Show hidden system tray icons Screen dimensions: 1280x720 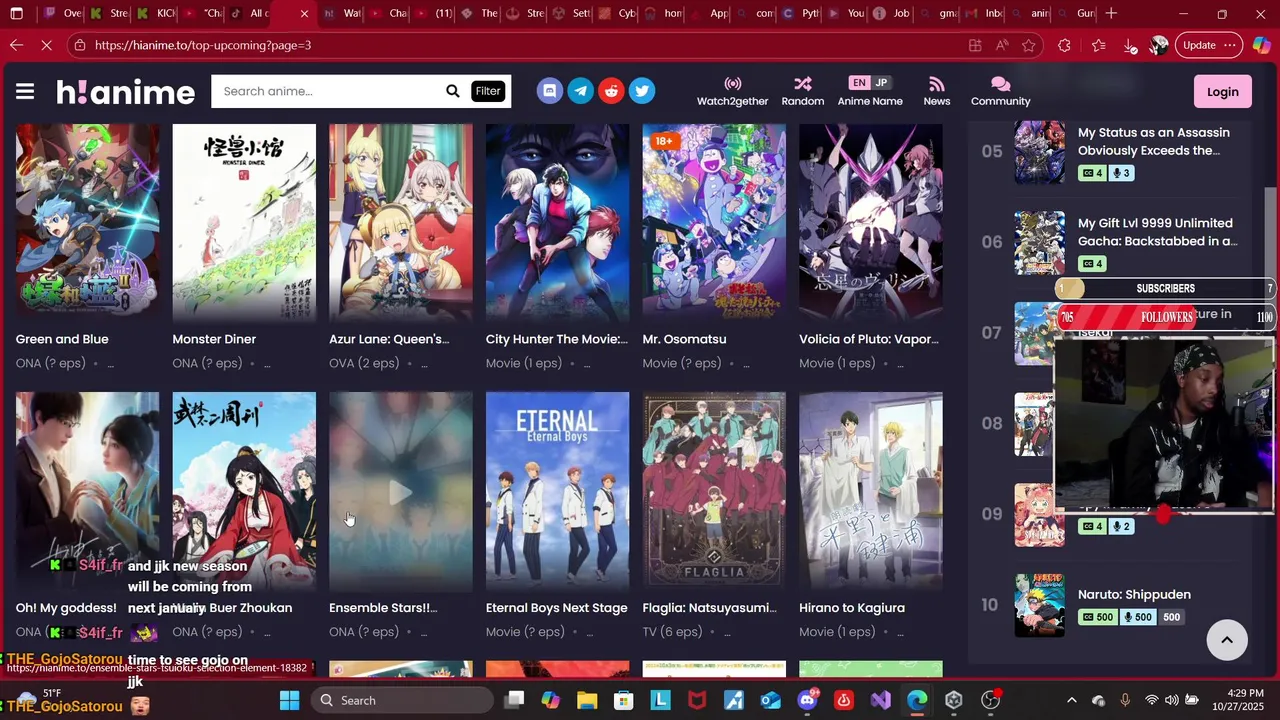[1072, 700]
